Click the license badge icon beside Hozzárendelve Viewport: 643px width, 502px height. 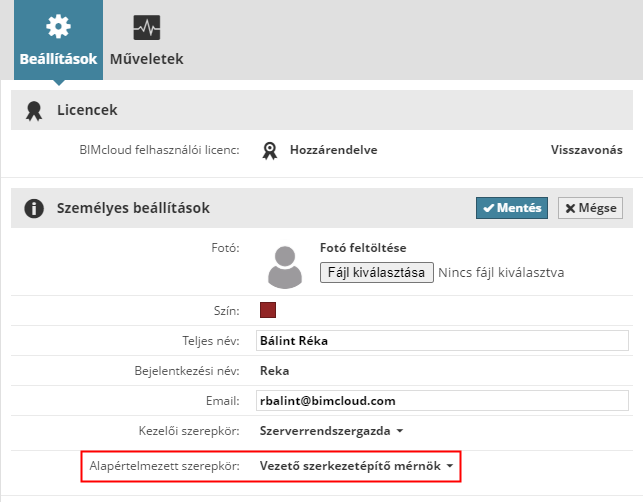[x=269, y=150]
